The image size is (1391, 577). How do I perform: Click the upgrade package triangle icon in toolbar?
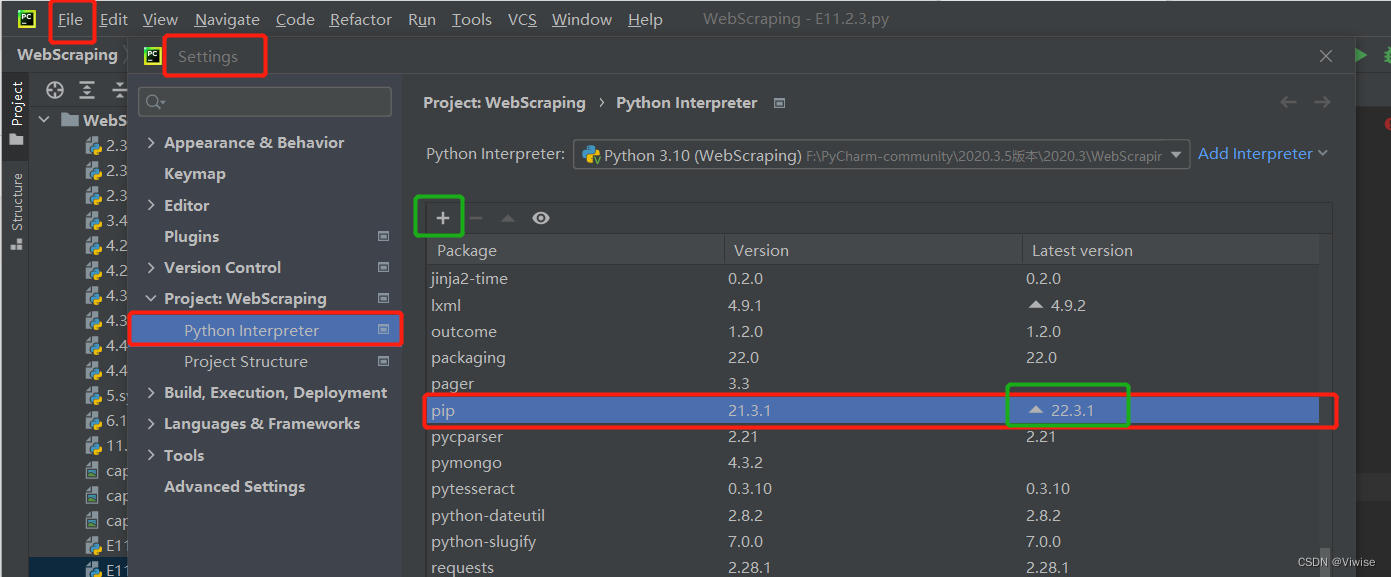click(x=508, y=218)
